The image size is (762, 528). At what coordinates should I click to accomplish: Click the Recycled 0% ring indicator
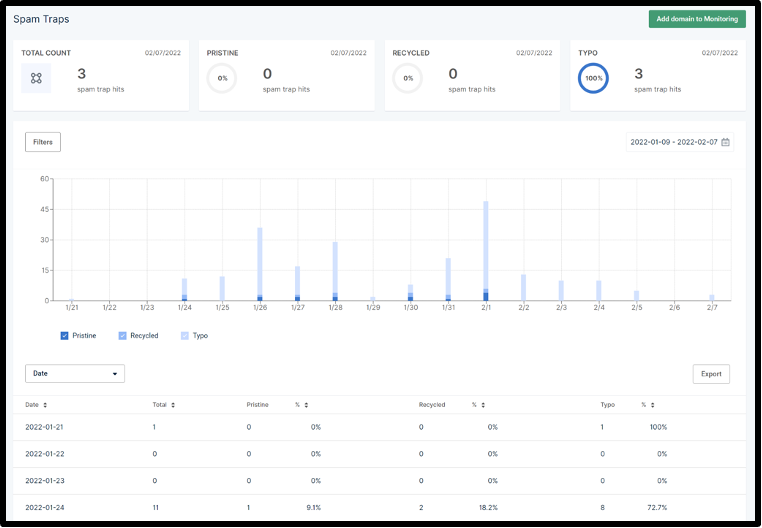[x=408, y=78]
